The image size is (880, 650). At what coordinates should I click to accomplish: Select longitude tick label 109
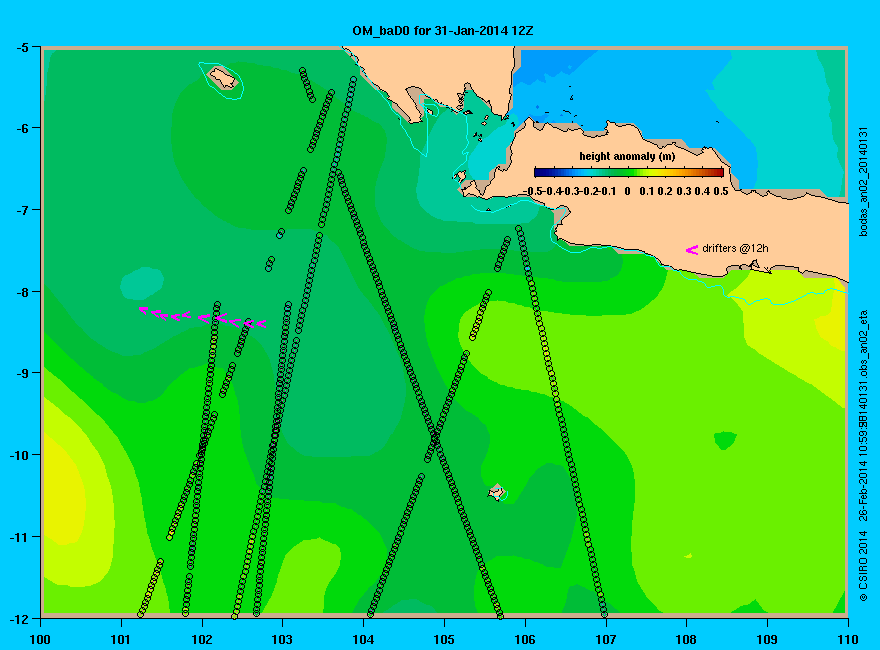(767, 639)
